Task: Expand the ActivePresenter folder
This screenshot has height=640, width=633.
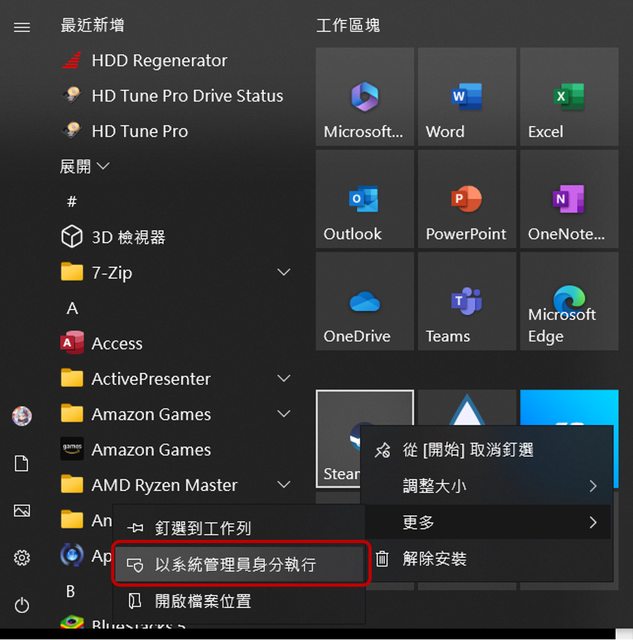Action: 283,379
